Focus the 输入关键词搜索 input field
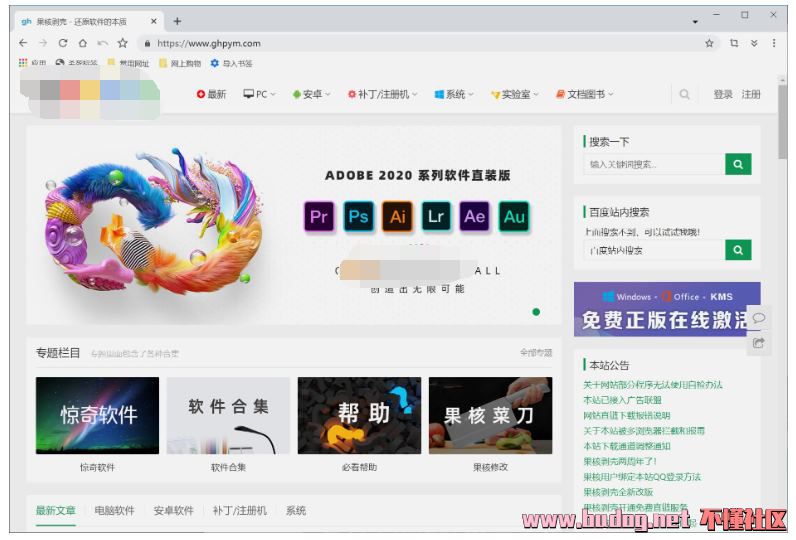796x540 pixels. pyautogui.click(x=654, y=164)
